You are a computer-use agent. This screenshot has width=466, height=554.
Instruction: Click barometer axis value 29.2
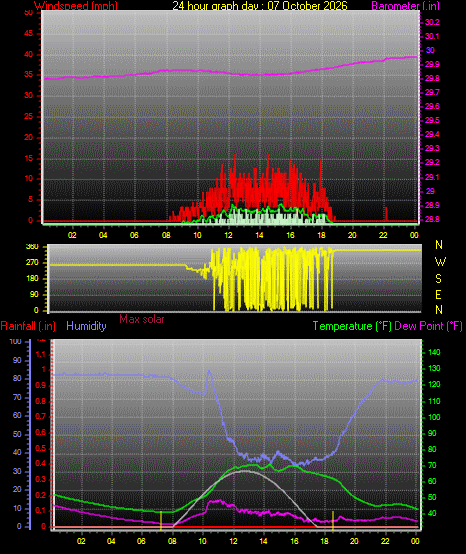coord(432,163)
